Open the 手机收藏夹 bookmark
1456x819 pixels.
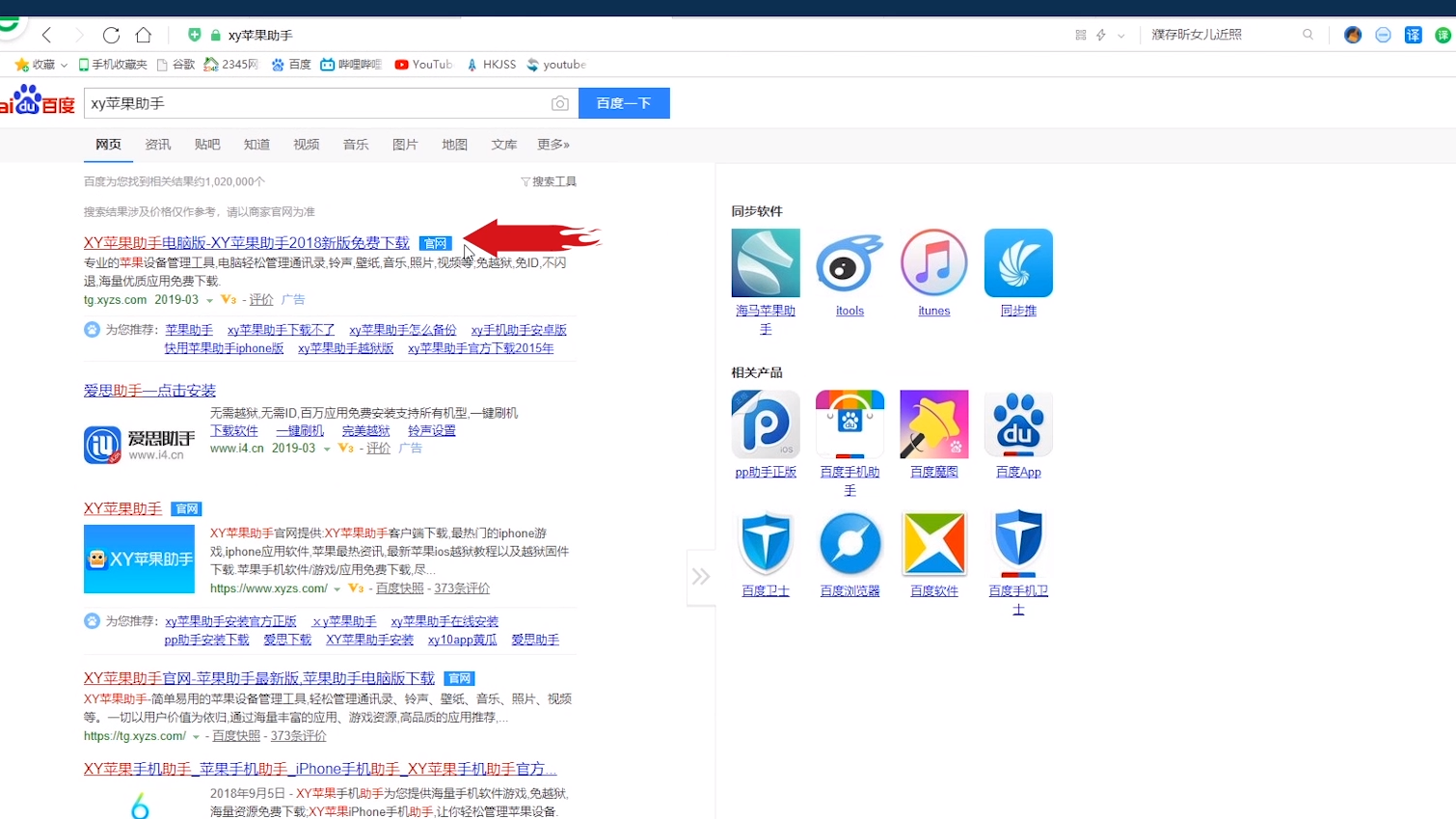click(112, 65)
